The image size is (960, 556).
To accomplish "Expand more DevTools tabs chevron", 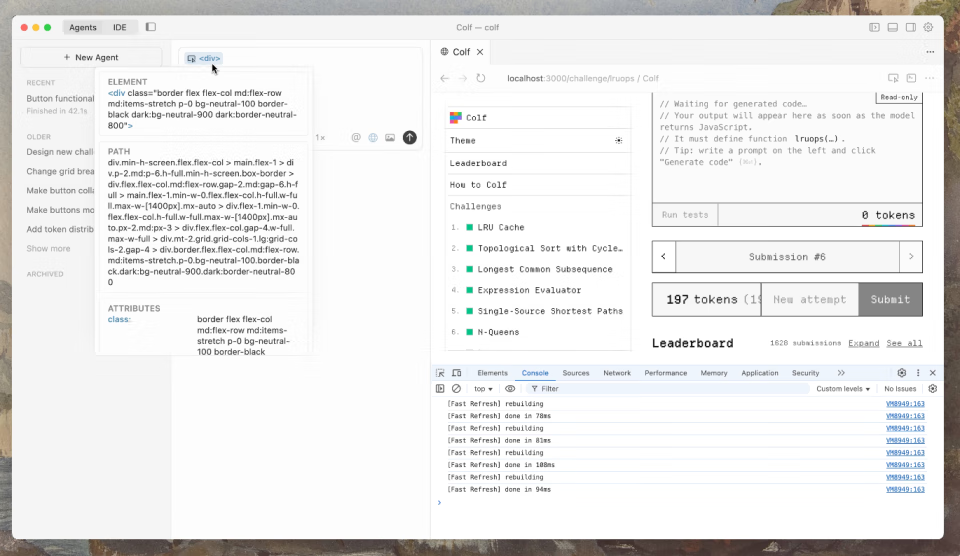I will 841,373.
